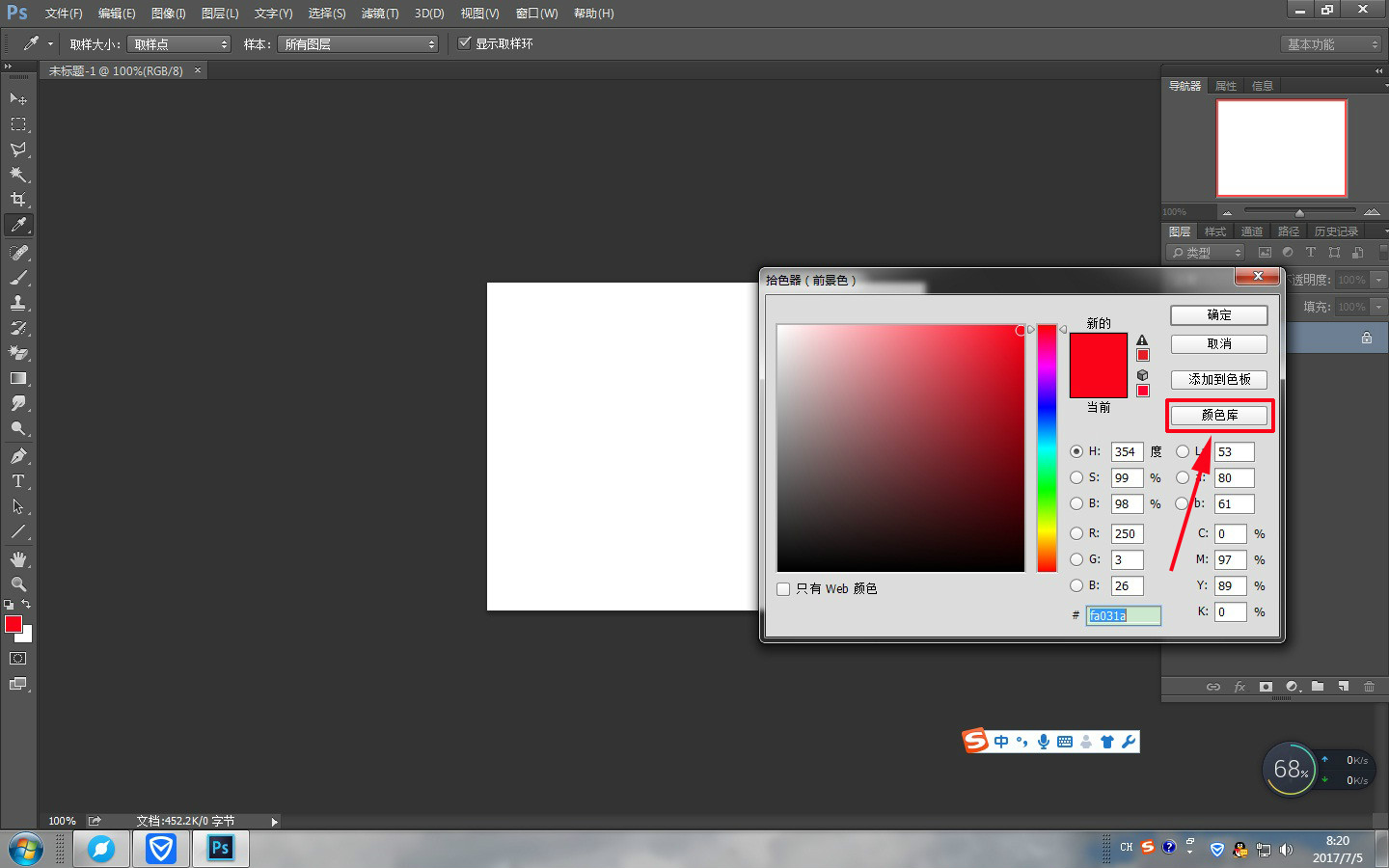Open layer style fx menu
This screenshot has height=868, width=1389.
[1239, 687]
